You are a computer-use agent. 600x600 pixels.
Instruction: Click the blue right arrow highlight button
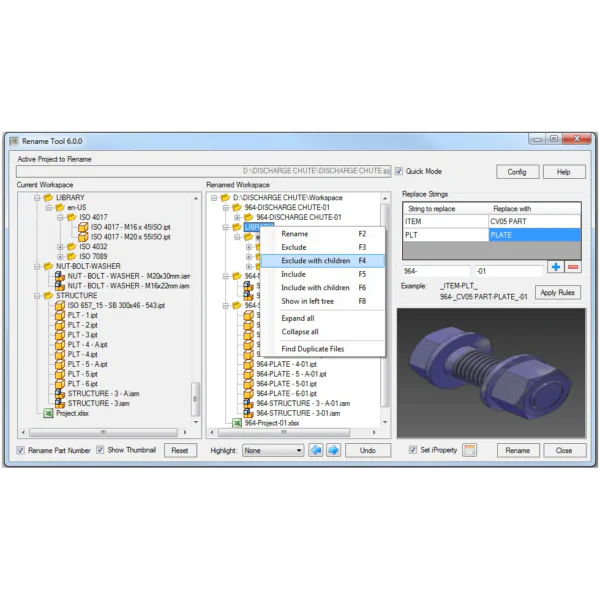[333, 450]
